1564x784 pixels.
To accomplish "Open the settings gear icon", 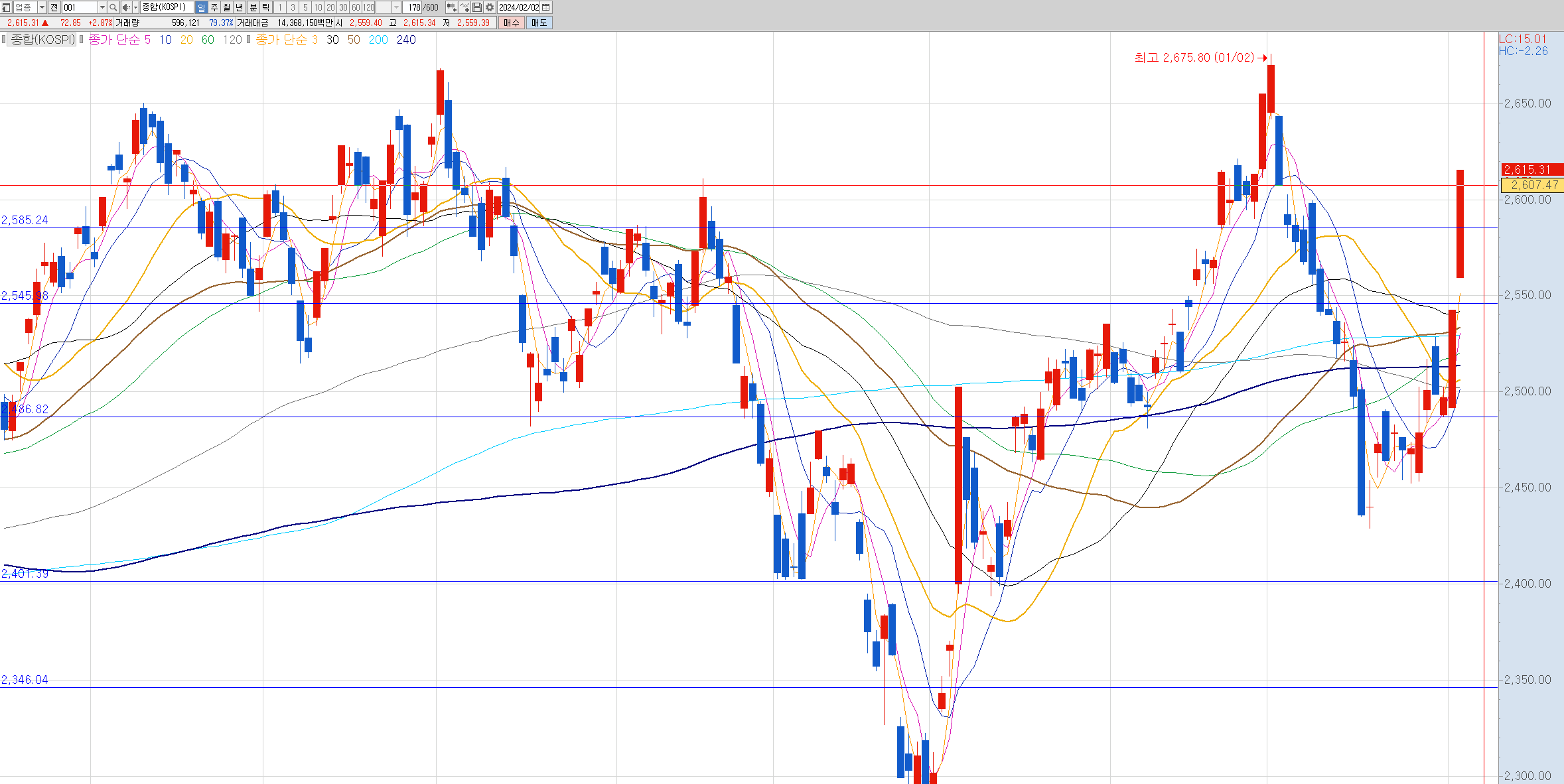I will coord(490,7).
